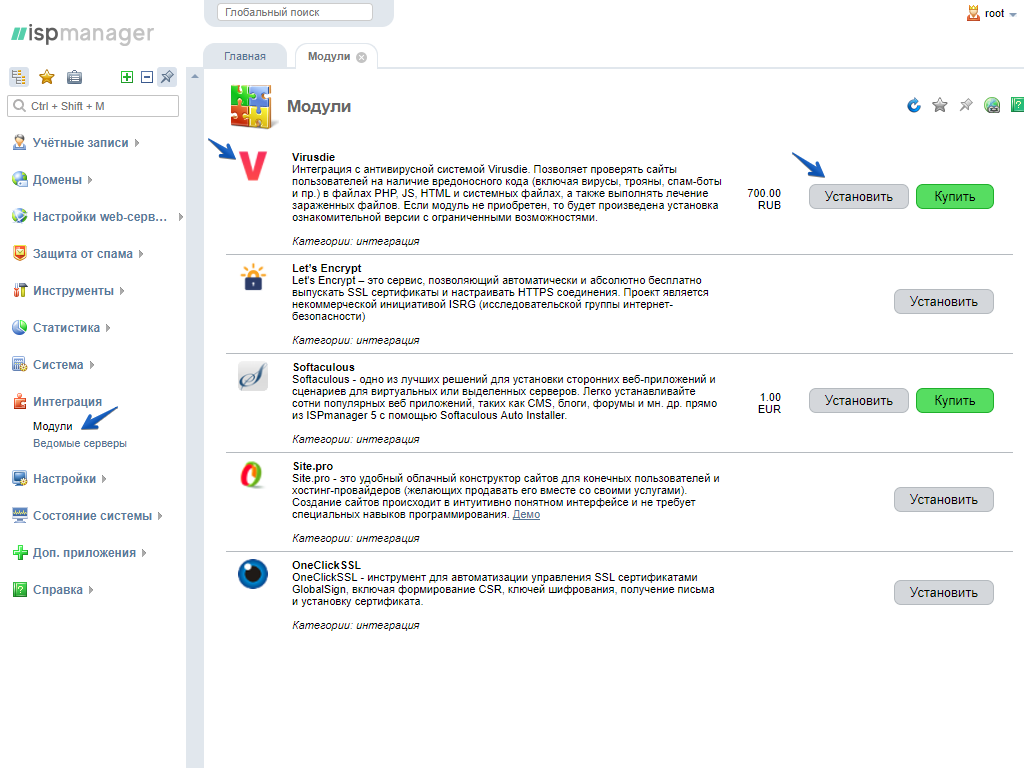
Task: Open Модули in the sidebar
Action: [x=53, y=426]
